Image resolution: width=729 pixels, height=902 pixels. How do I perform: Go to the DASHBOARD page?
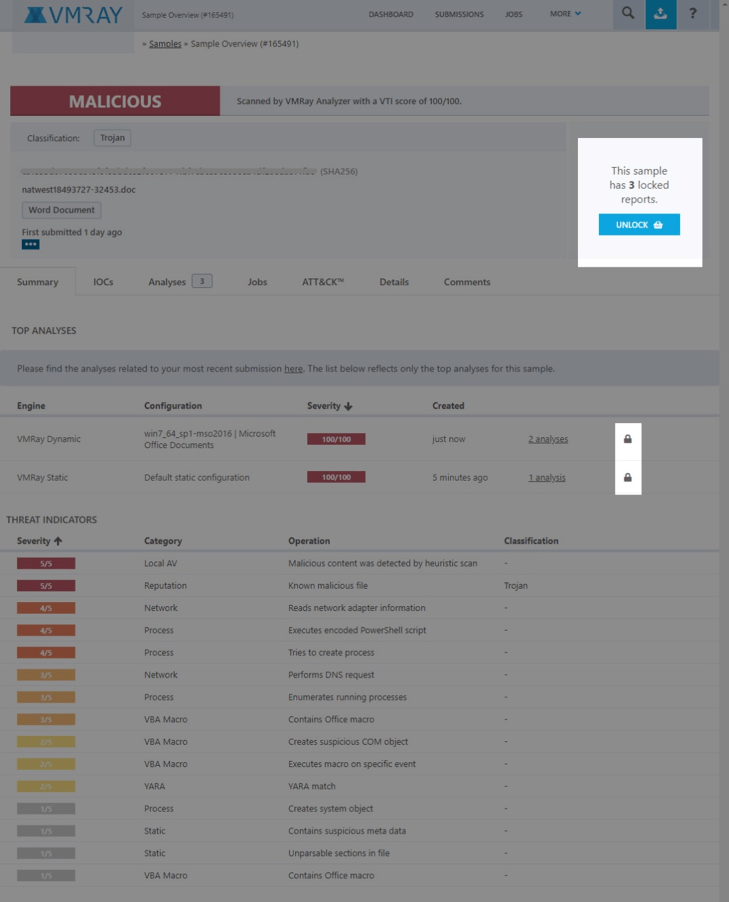pos(393,15)
